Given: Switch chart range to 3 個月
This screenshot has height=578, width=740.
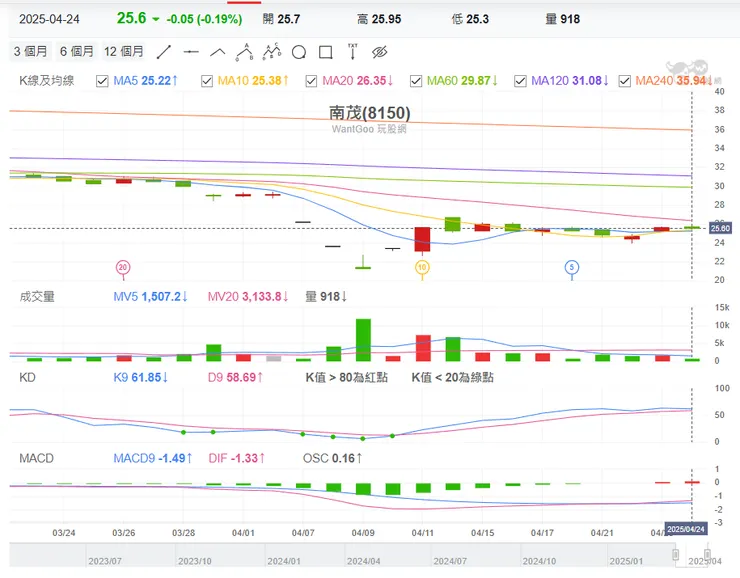Looking at the screenshot, I should coord(31,51).
